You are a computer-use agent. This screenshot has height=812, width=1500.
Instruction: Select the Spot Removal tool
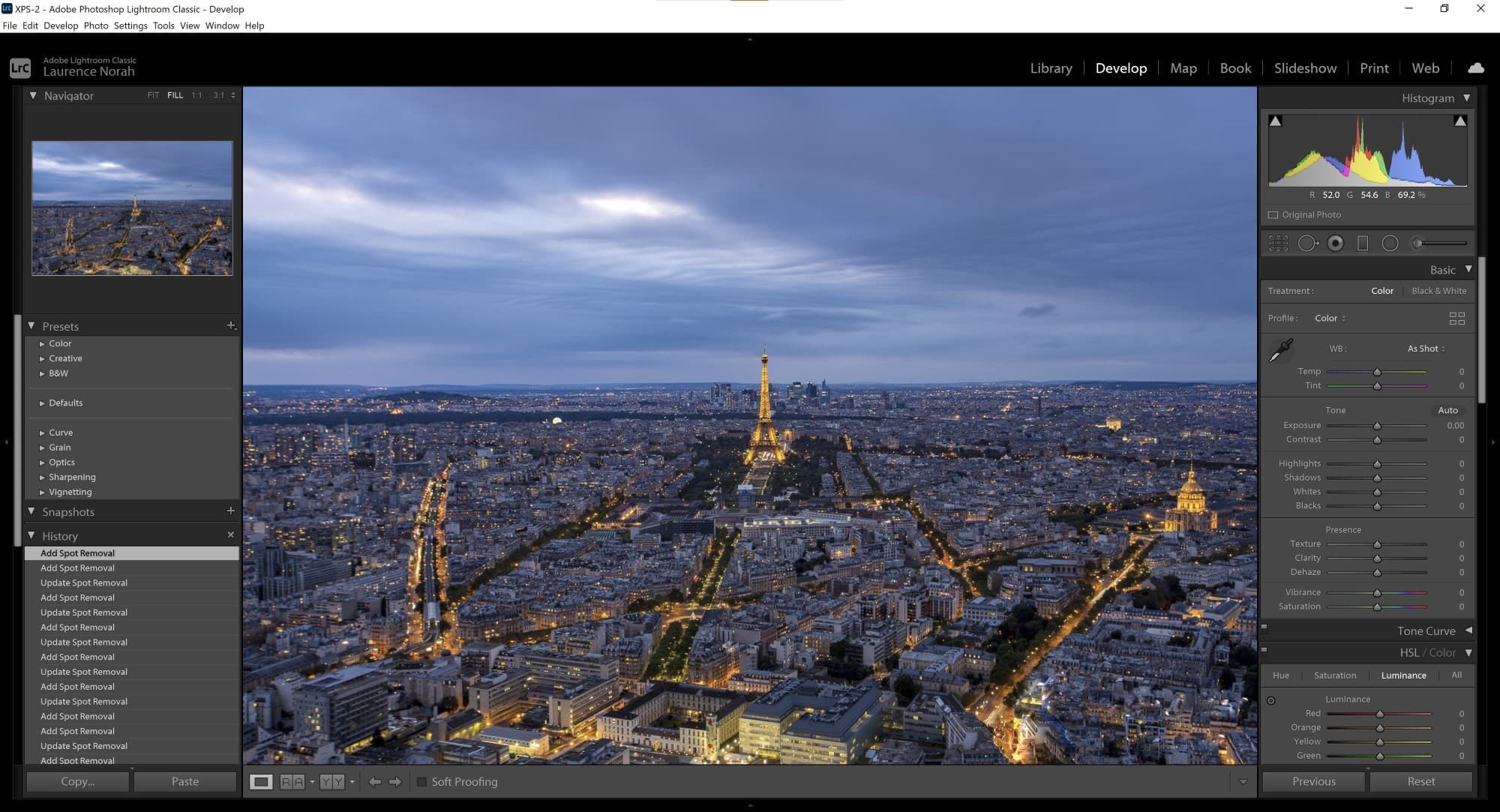click(x=1307, y=243)
